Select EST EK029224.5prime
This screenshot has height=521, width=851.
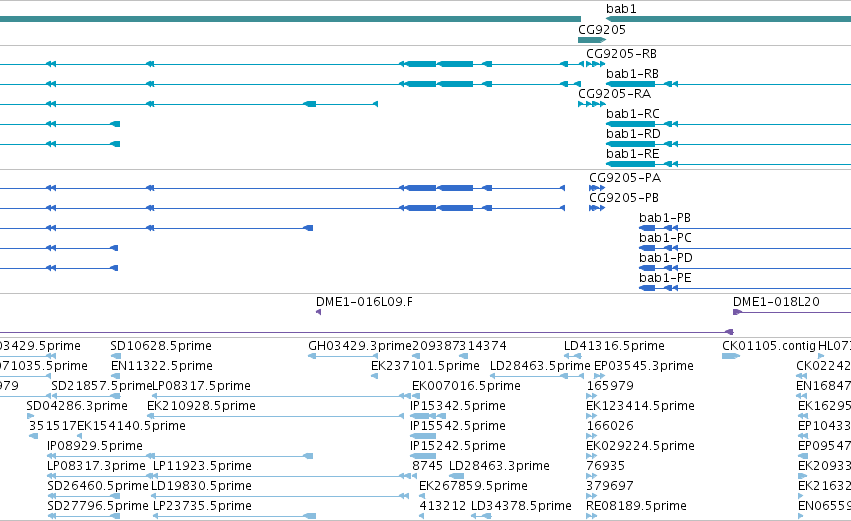point(640,447)
